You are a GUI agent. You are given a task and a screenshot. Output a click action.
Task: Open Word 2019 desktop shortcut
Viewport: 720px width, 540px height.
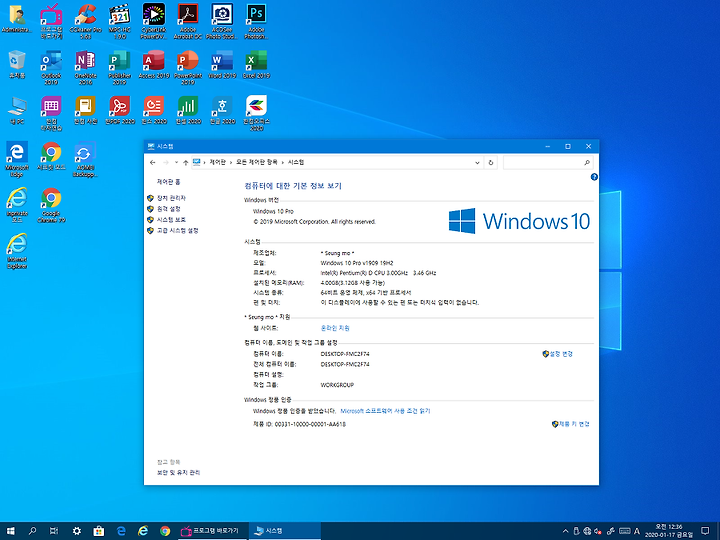(x=222, y=64)
